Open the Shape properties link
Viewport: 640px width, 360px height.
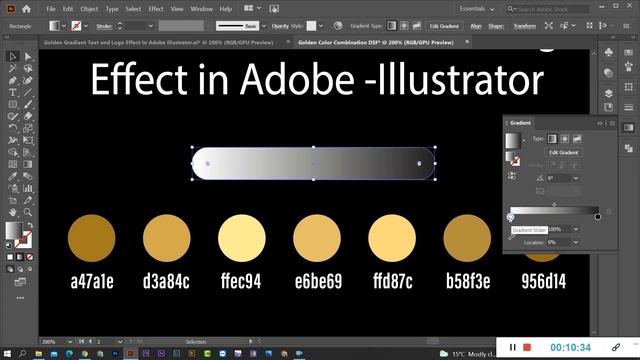(496, 26)
